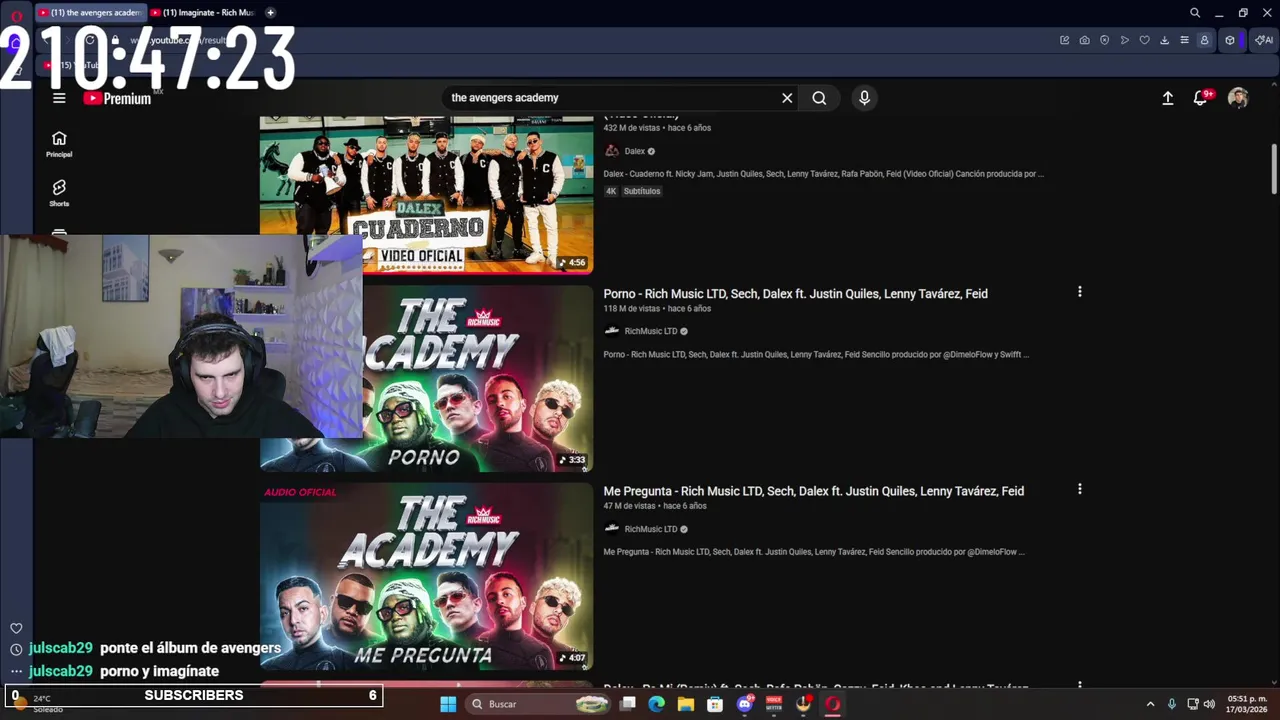Open File Explorer from the taskbar

click(685, 704)
